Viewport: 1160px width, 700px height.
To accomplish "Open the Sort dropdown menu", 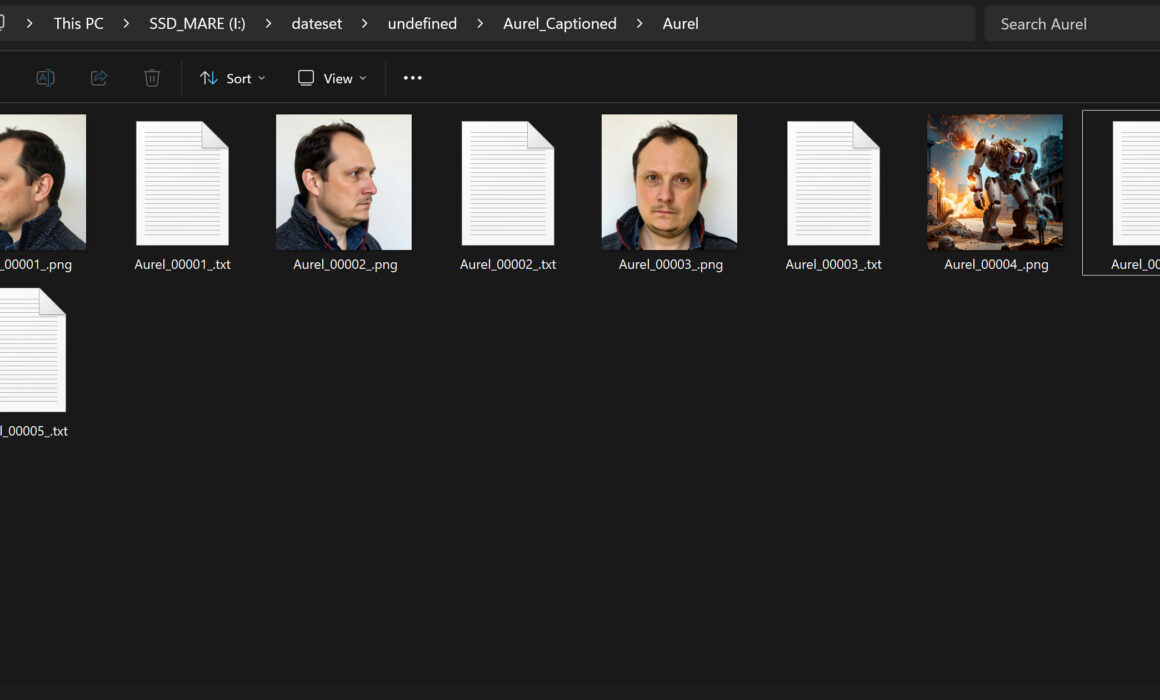I will [x=233, y=78].
